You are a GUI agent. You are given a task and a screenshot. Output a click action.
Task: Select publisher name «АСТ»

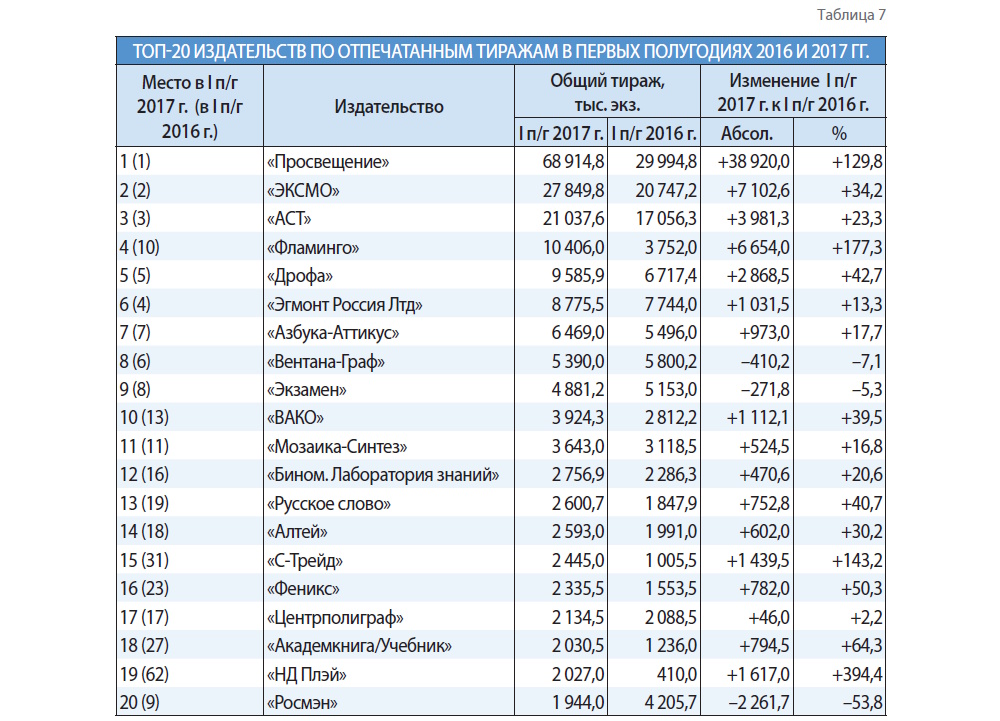pyautogui.click(x=289, y=219)
